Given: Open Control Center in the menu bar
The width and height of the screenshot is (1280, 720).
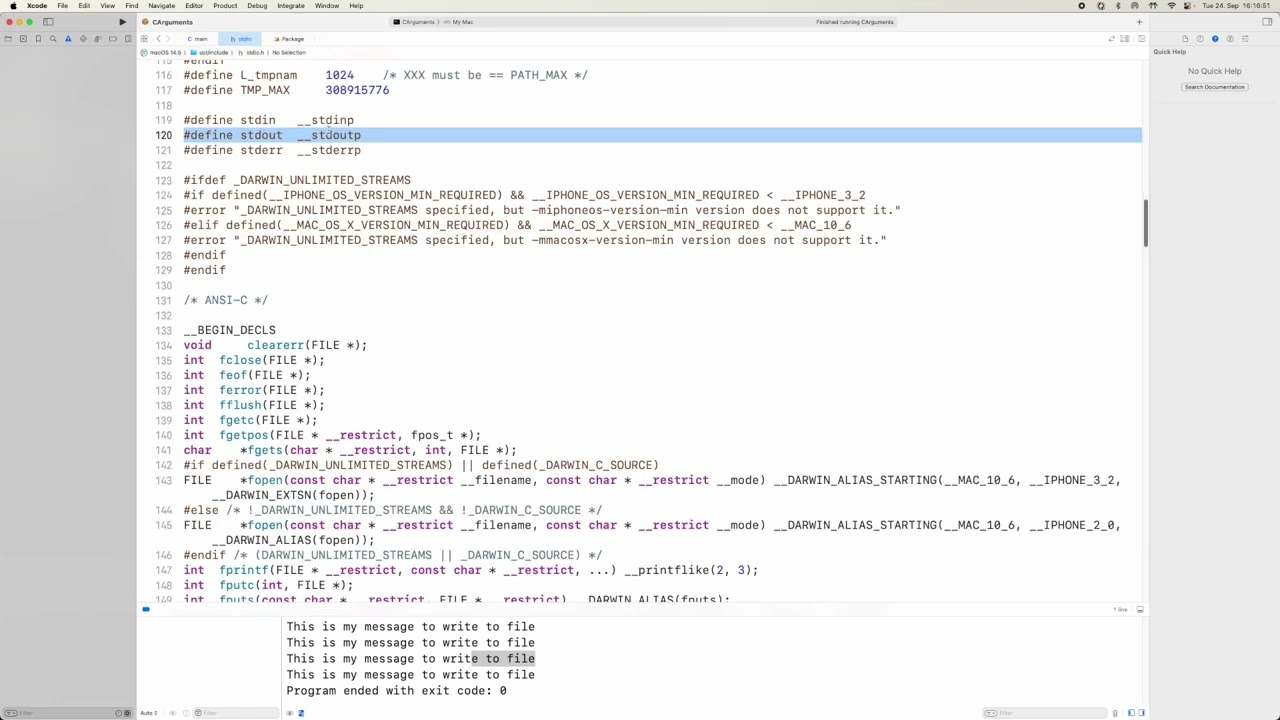Looking at the screenshot, I should click(1189, 6).
